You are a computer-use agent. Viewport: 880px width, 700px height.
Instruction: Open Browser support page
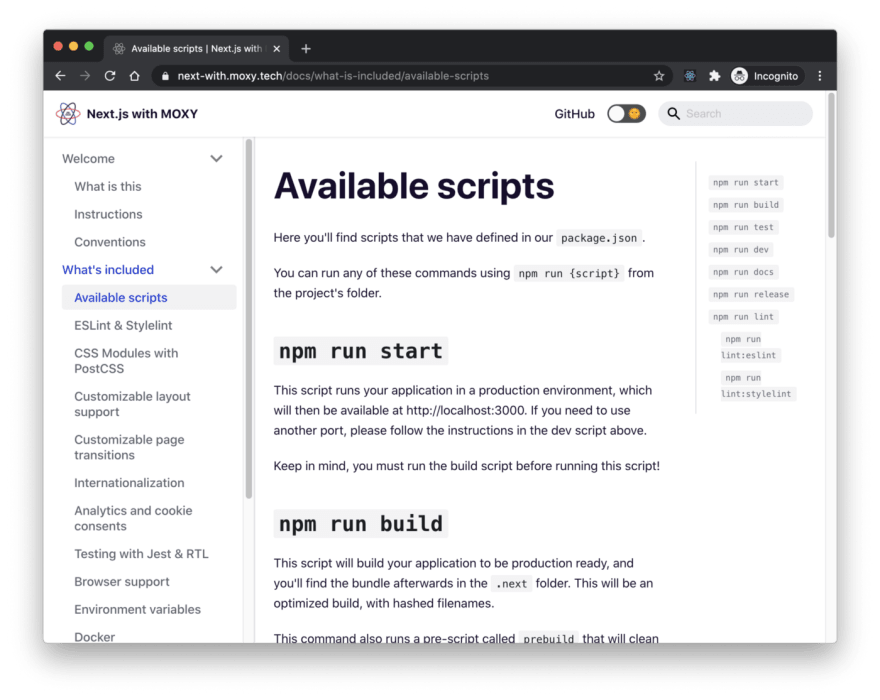(x=122, y=582)
